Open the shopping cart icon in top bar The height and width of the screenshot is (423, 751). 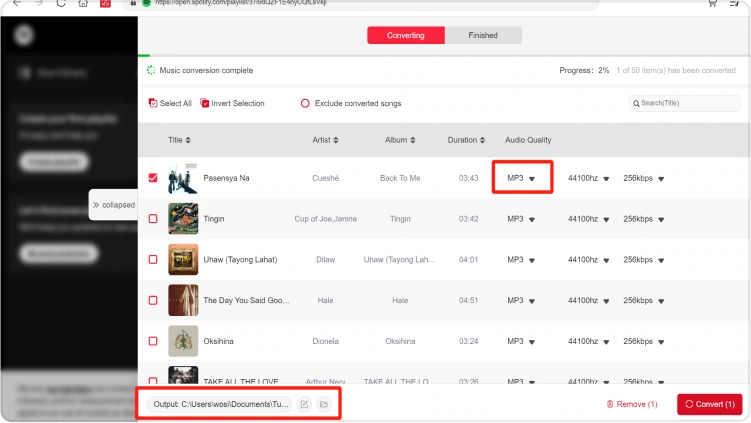712,3
